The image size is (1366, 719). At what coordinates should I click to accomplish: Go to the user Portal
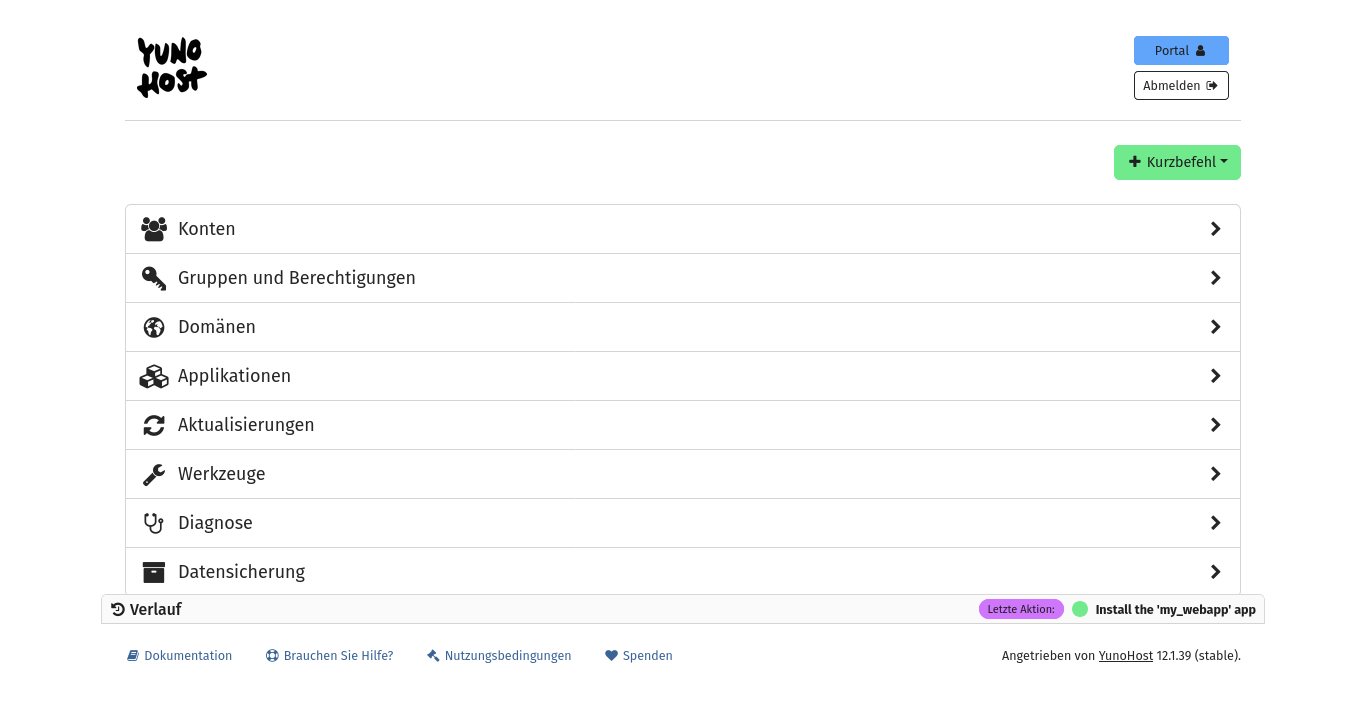(1181, 50)
